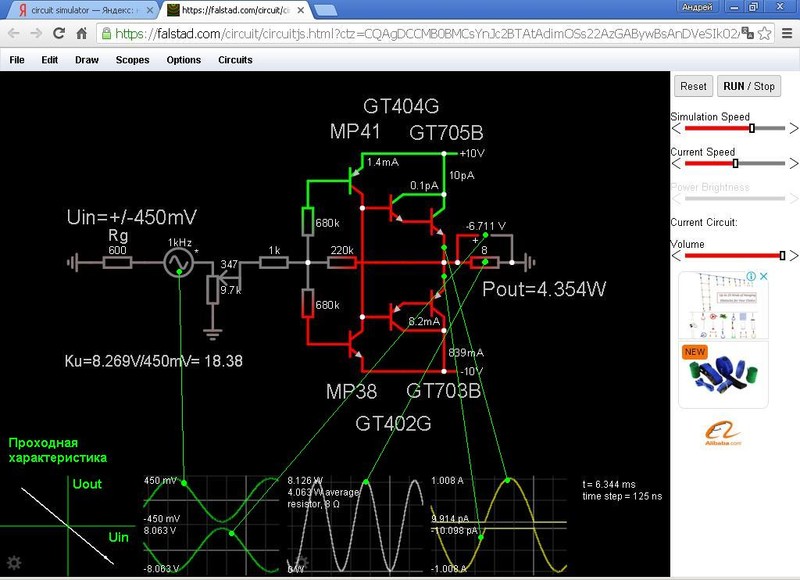Click the ground symbol left of Rg
Screen dimensions: 800x580
coord(72,263)
